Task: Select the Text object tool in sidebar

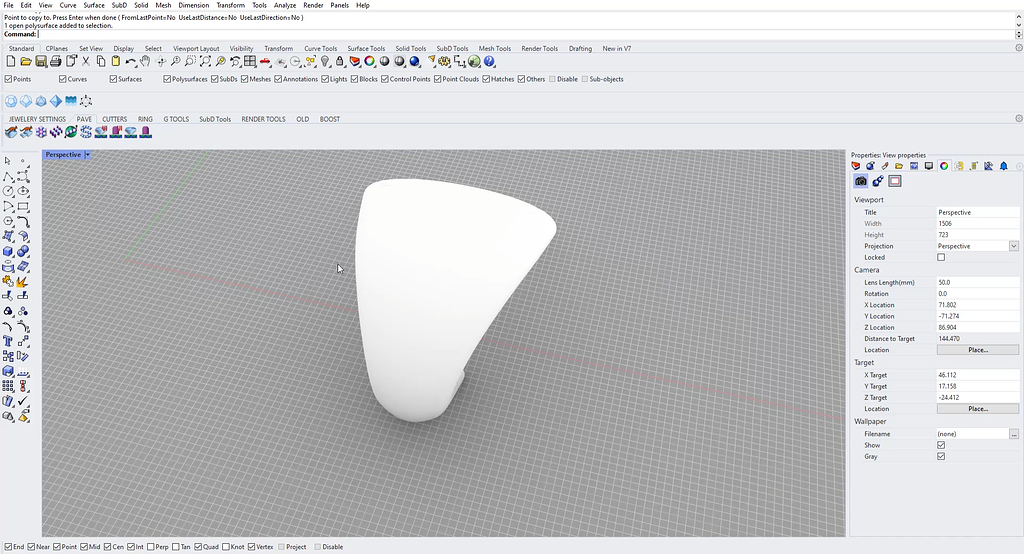Action: pos(8,341)
